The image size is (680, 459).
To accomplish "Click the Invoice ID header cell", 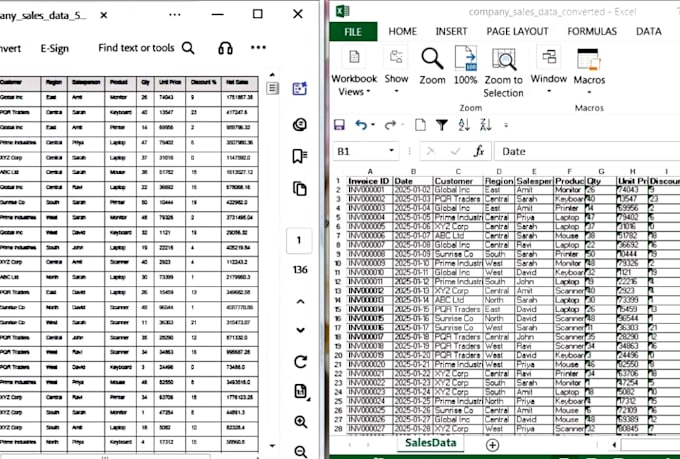I will (369, 181).
